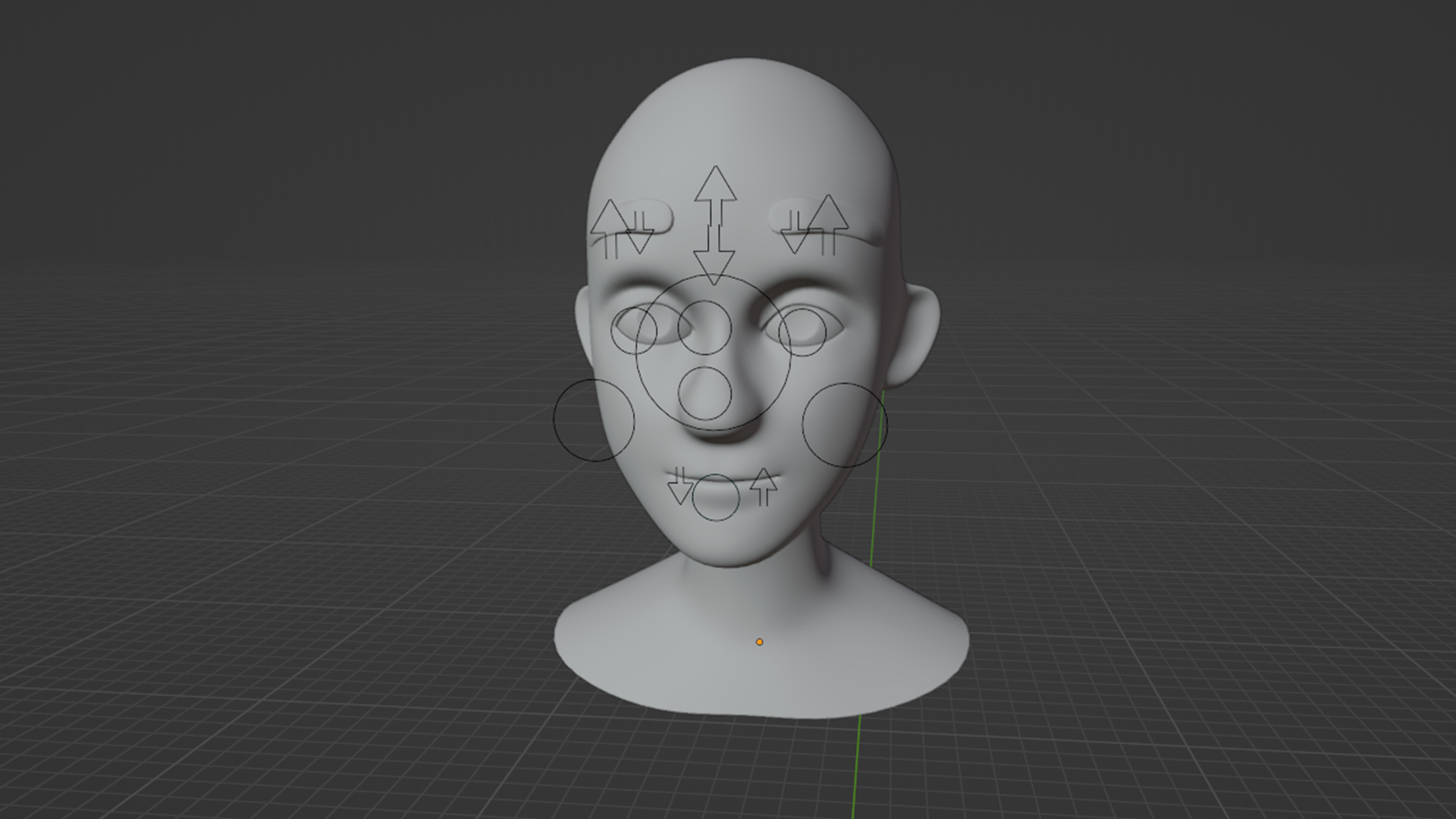Click the down arrow at the screen-left mouth corner
Image resolution: width=1456 pixels, height=819 pixels.
coord(681,489)
